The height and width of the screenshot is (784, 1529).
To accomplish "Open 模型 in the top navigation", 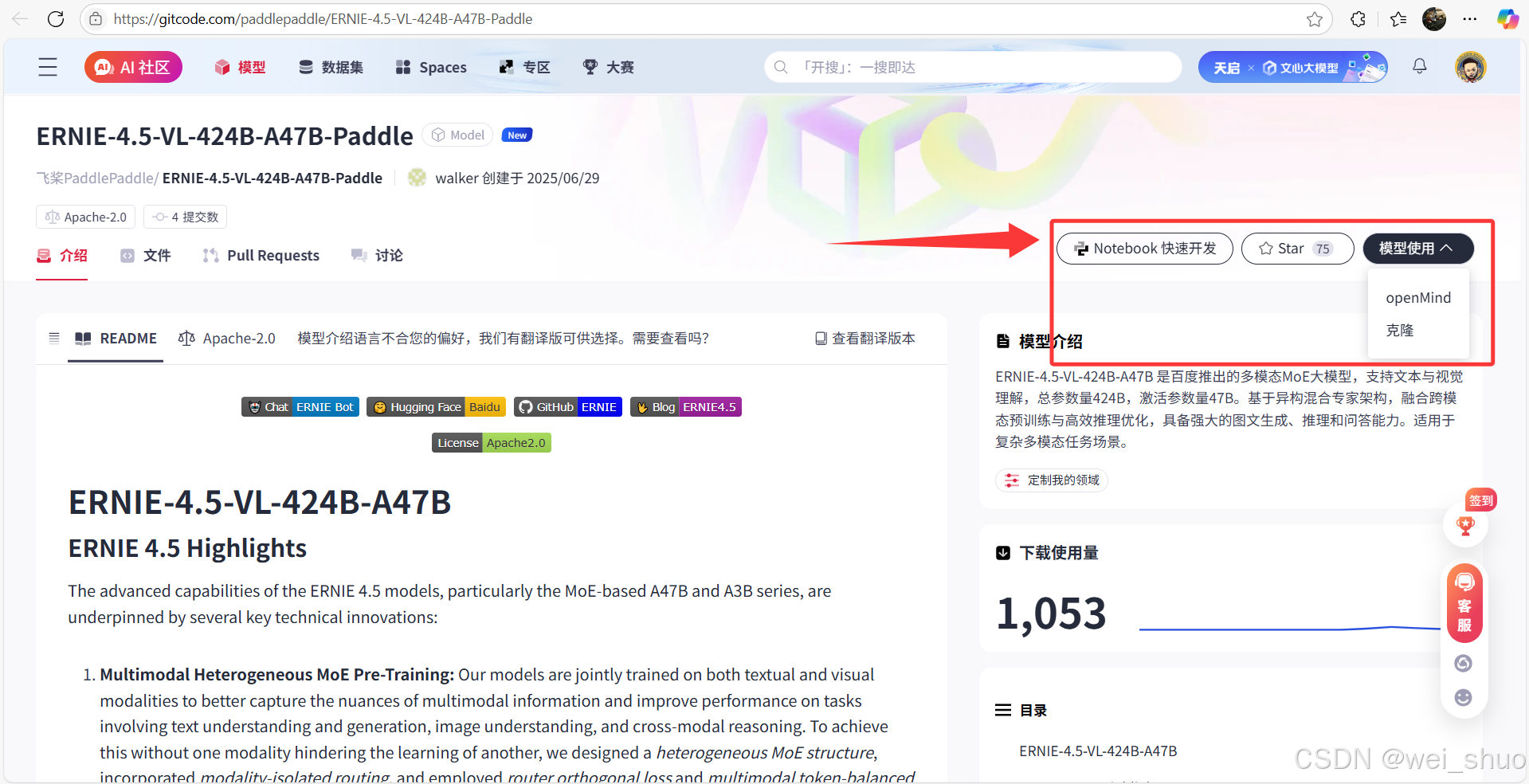I will click(x=241, y=68).
